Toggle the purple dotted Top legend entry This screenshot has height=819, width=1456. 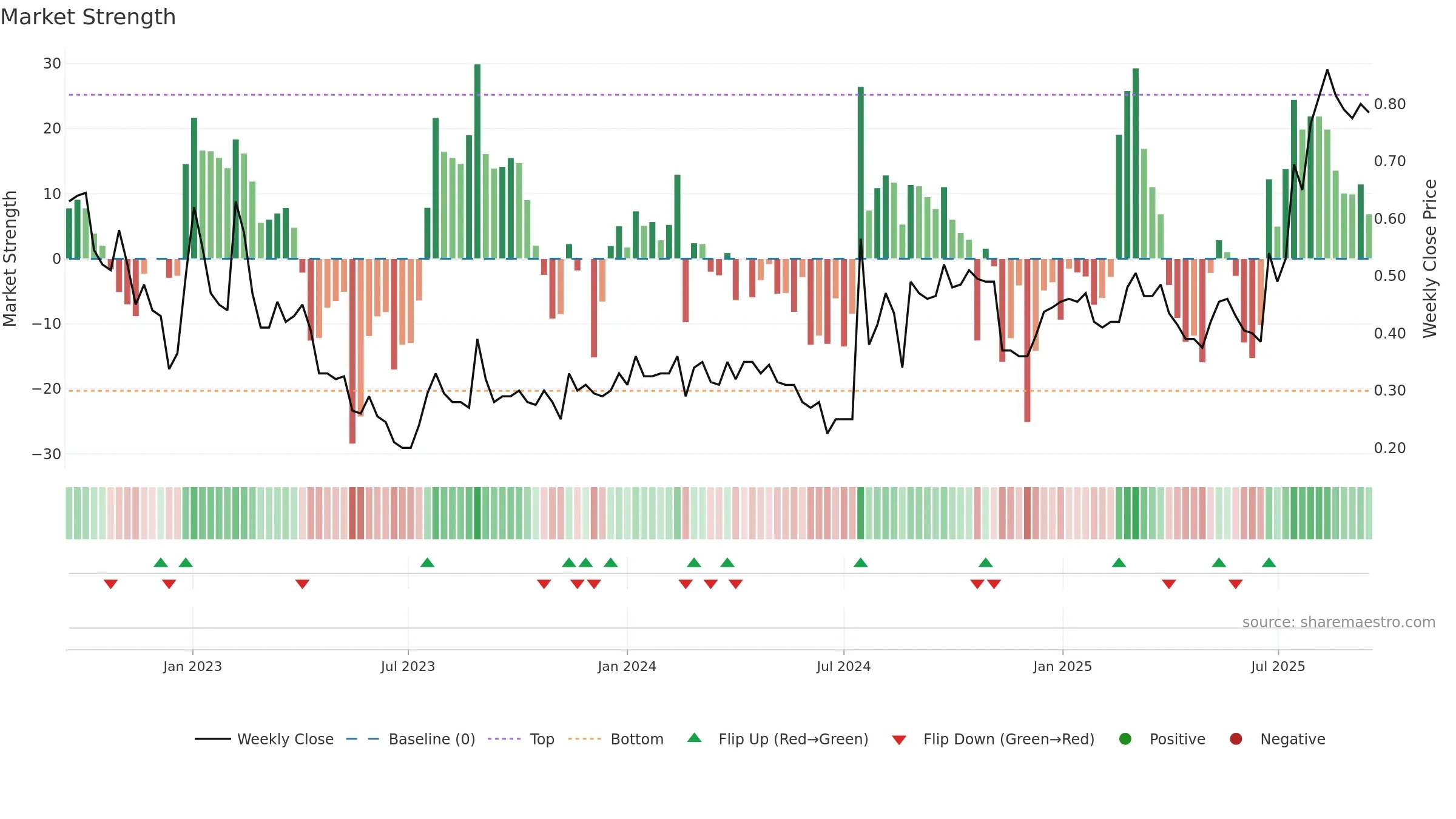[x=521, y=739]
